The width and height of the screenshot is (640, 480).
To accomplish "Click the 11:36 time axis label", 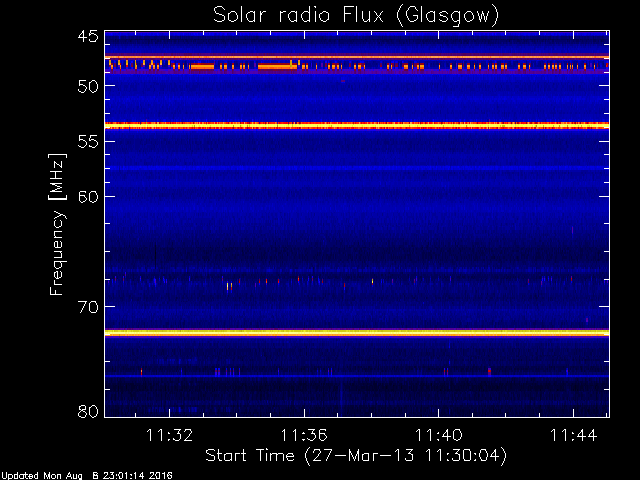I will coord(304,436).
